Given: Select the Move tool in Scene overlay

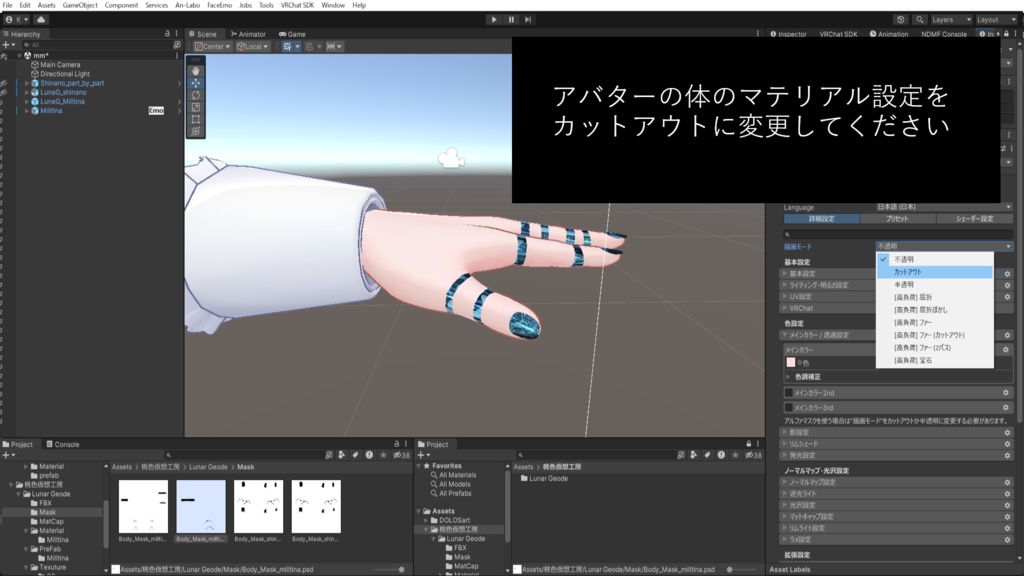Looking at the screenshot, I should pyautogui.click(x=195, y=83).
